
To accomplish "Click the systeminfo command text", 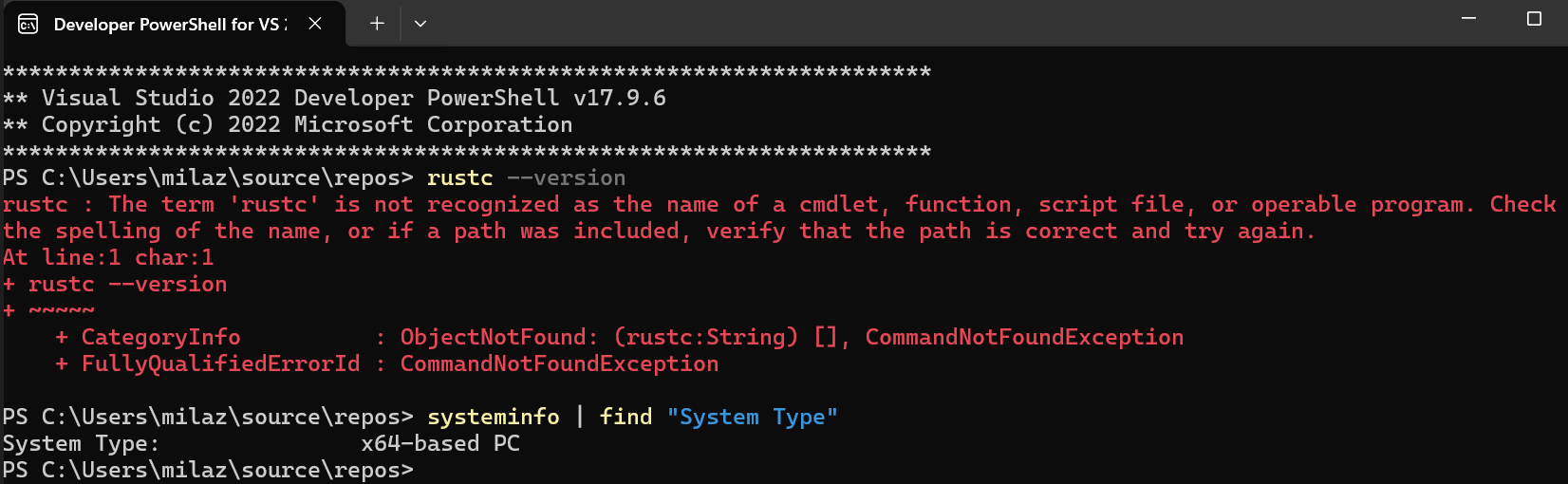I will click(x=494, y=417).
